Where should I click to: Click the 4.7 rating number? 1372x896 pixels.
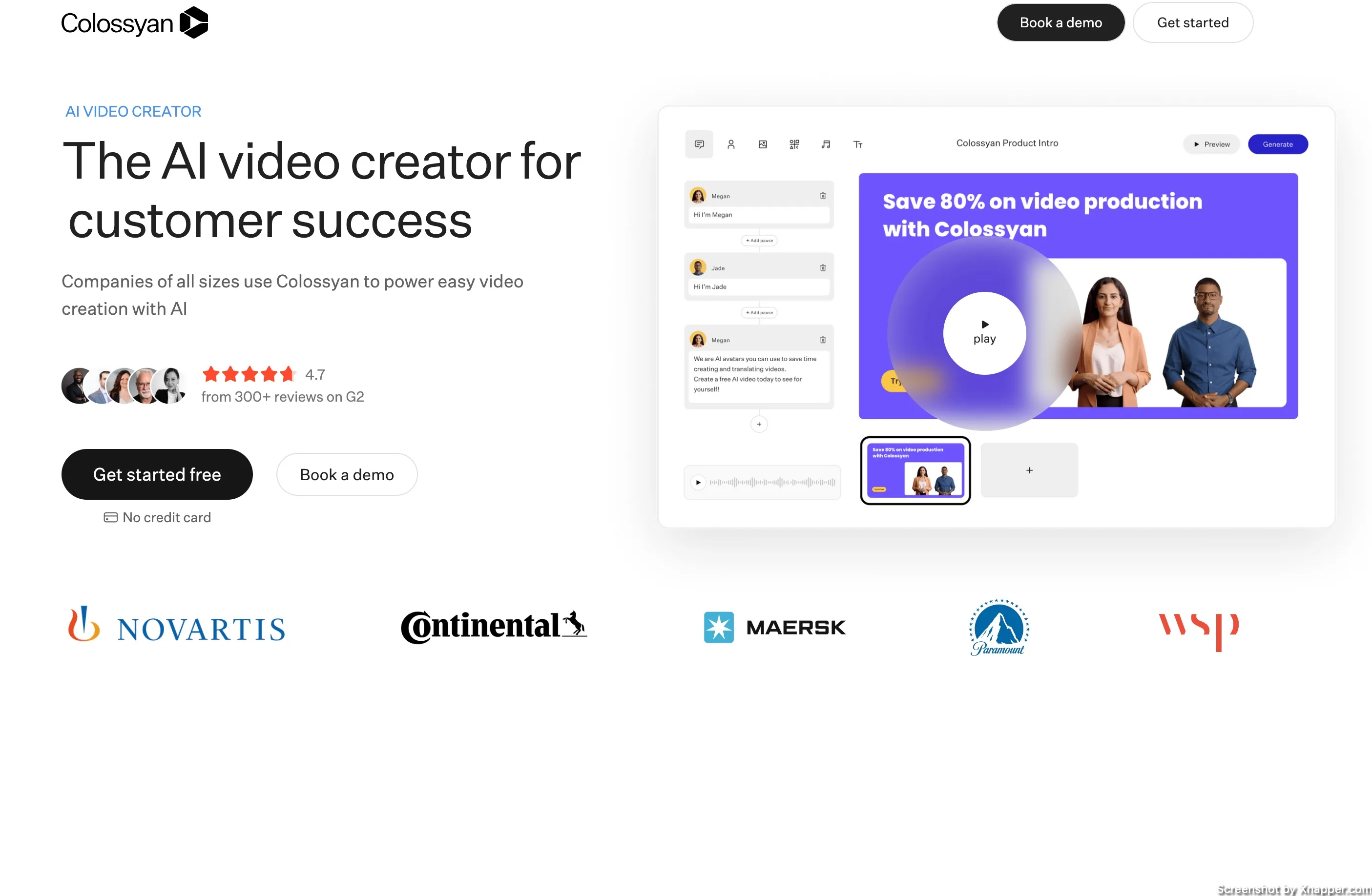click(315, 374)
